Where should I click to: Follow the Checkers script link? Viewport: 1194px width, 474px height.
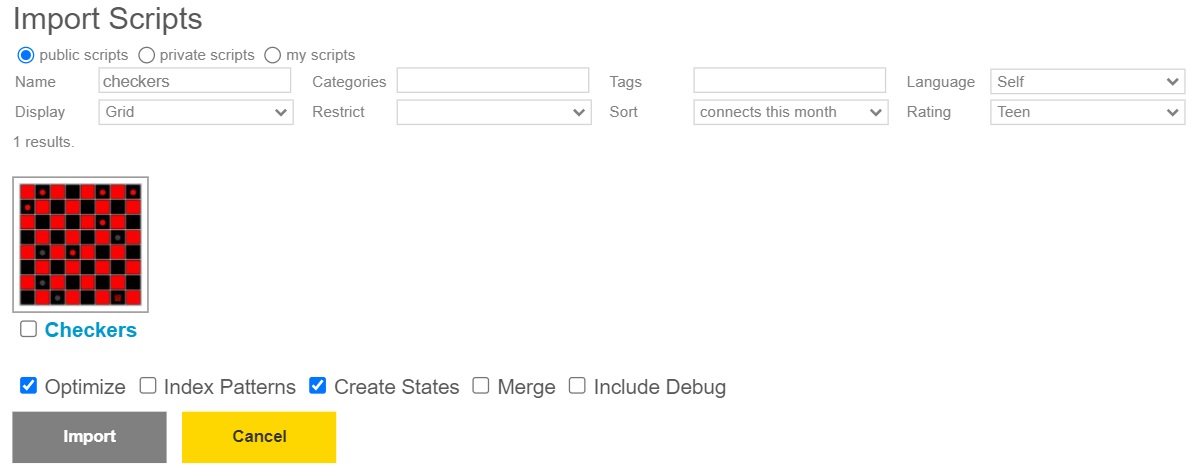[x=91, y=330]
